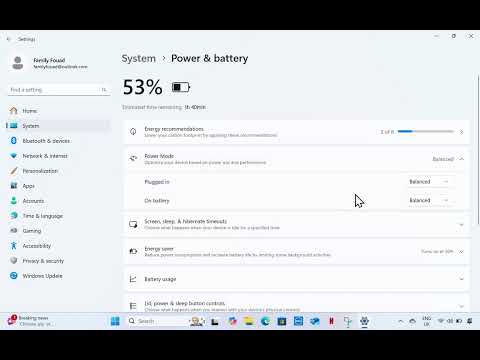Collapse the Power Mode section

[462, 159]
